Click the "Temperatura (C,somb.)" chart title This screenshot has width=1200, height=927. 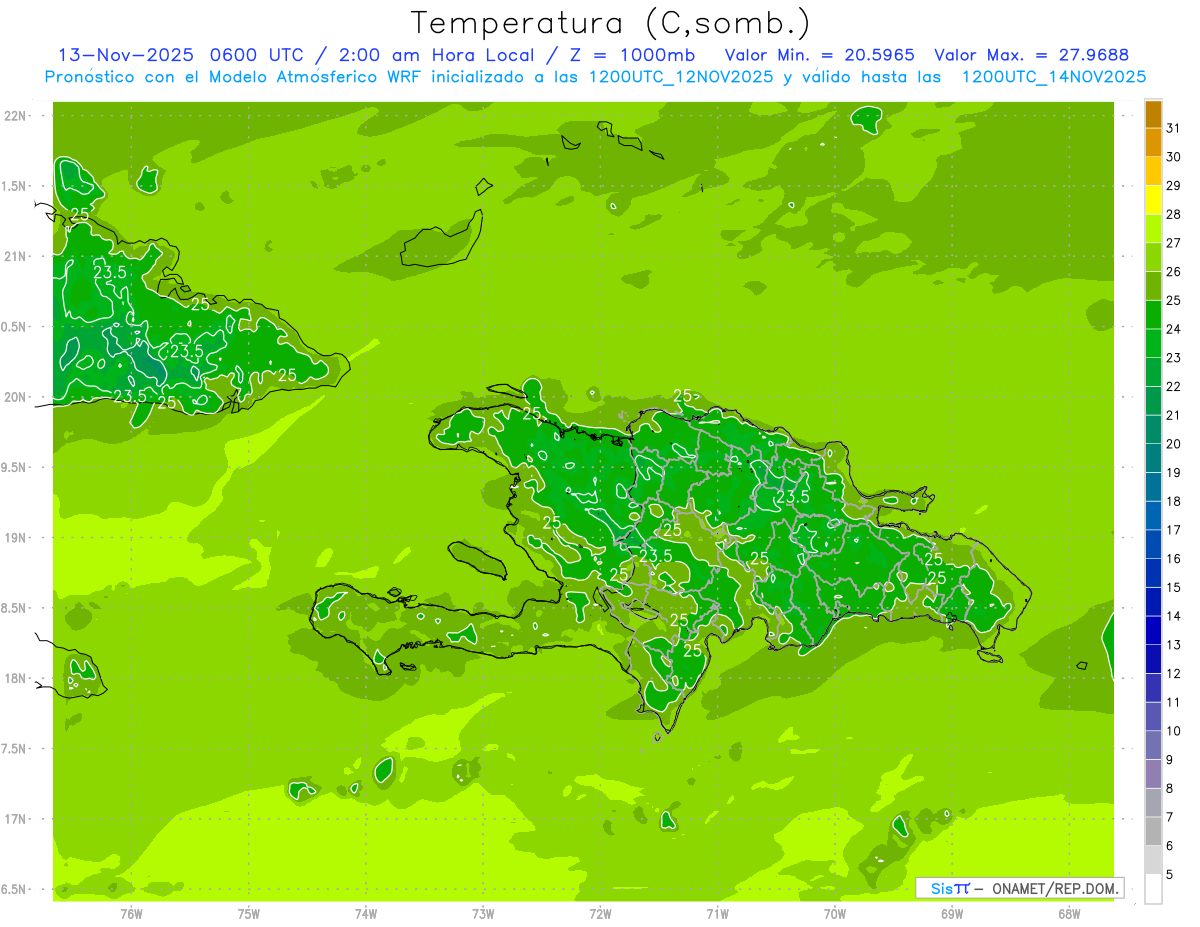click(610, 23)
